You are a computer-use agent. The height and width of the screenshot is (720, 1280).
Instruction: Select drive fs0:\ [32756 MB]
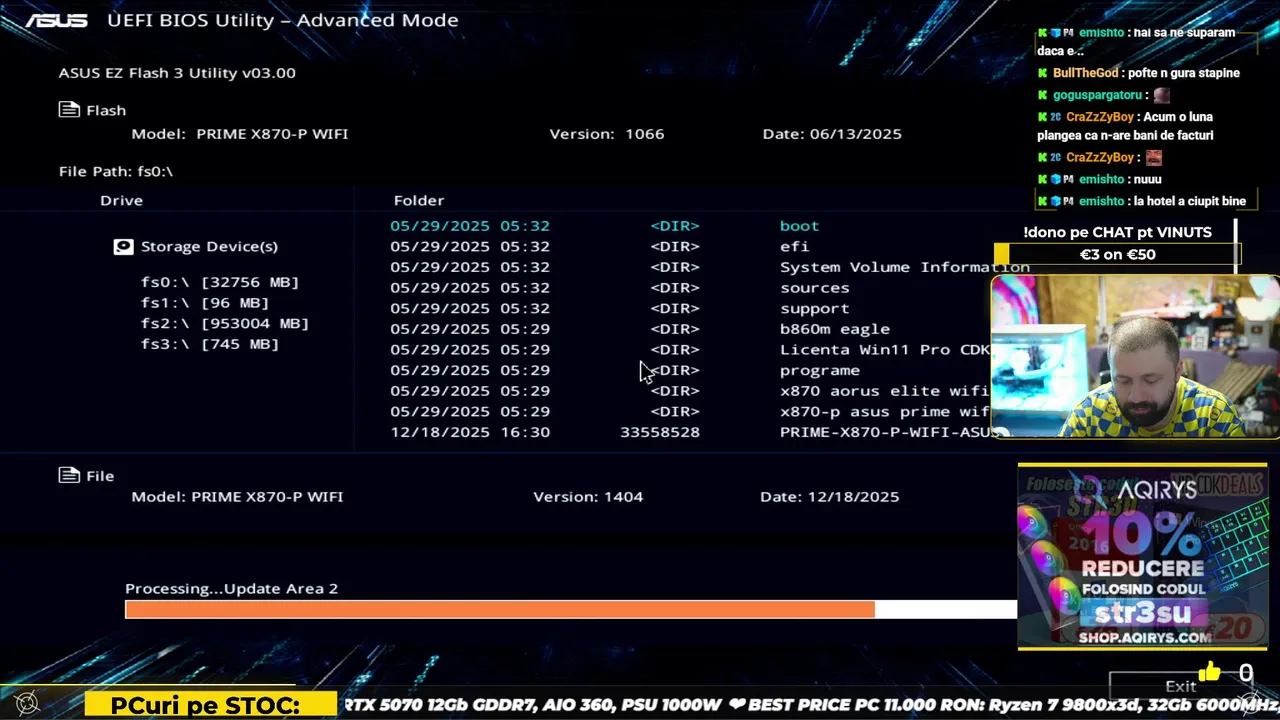pos(220,282)
